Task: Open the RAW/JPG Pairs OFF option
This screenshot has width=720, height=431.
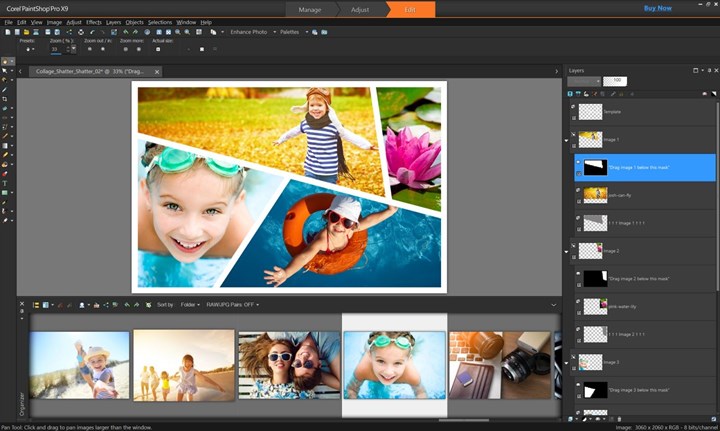Action: click(232, 304)
